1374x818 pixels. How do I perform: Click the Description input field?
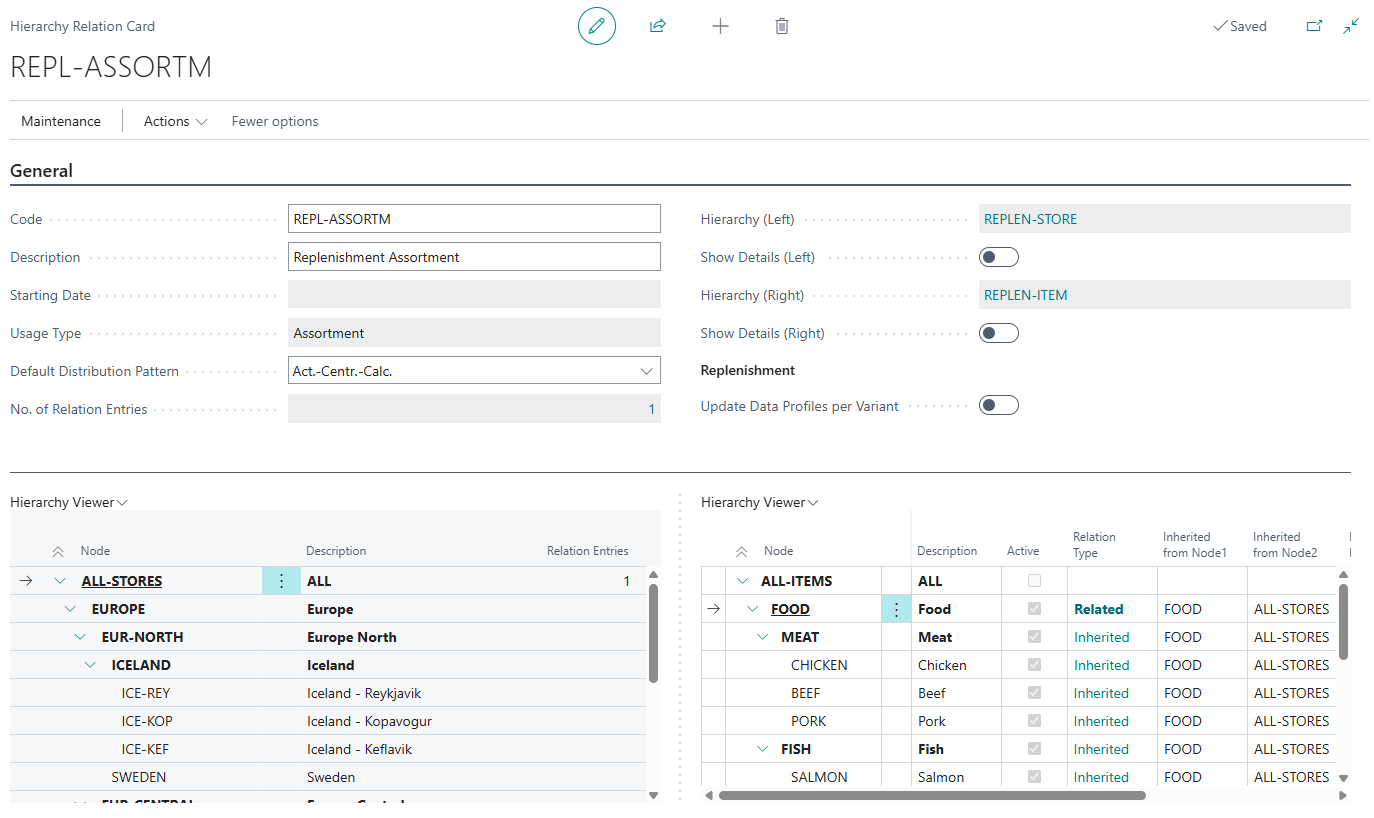coord(474,257)
